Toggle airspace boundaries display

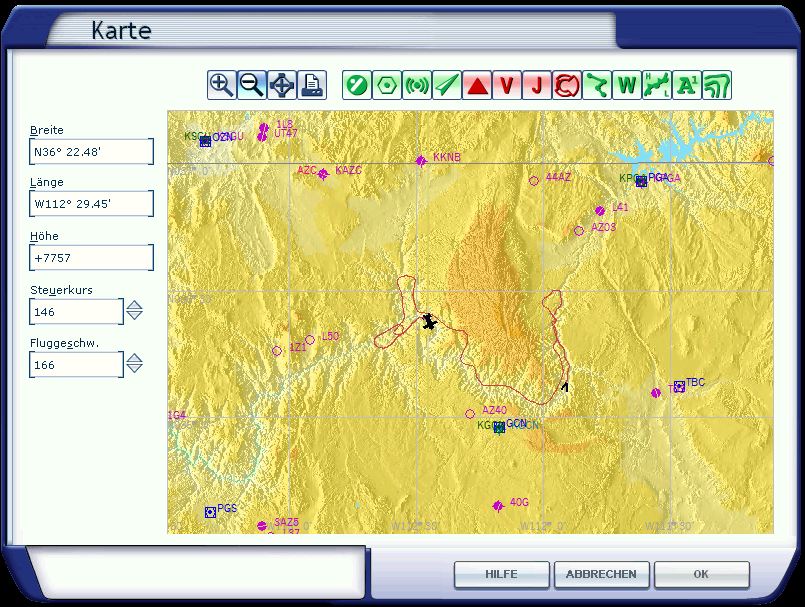pos(567,85)
